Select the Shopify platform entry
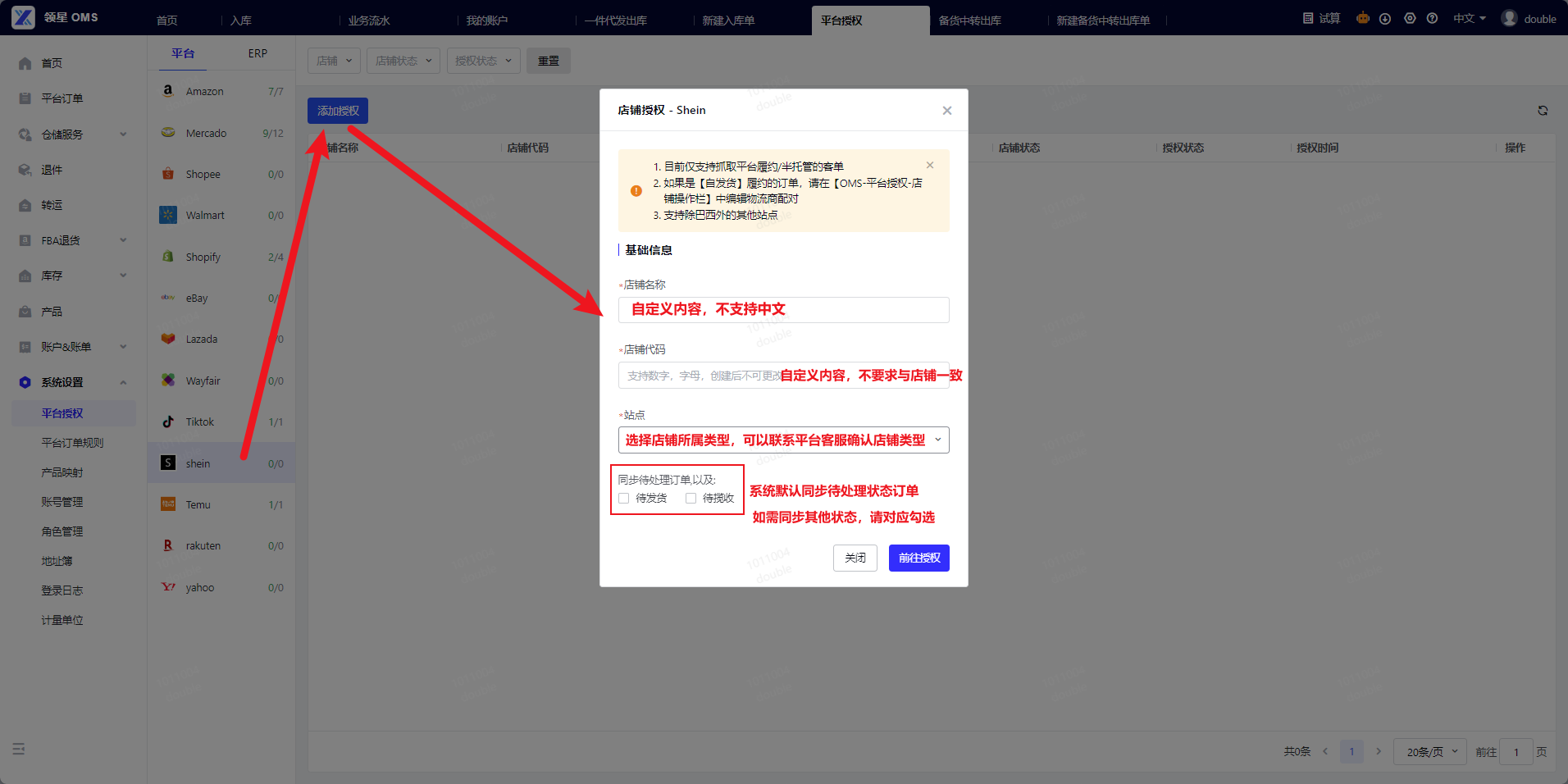The height and width of the screenshot is (784, 1568). pos(221,257)
